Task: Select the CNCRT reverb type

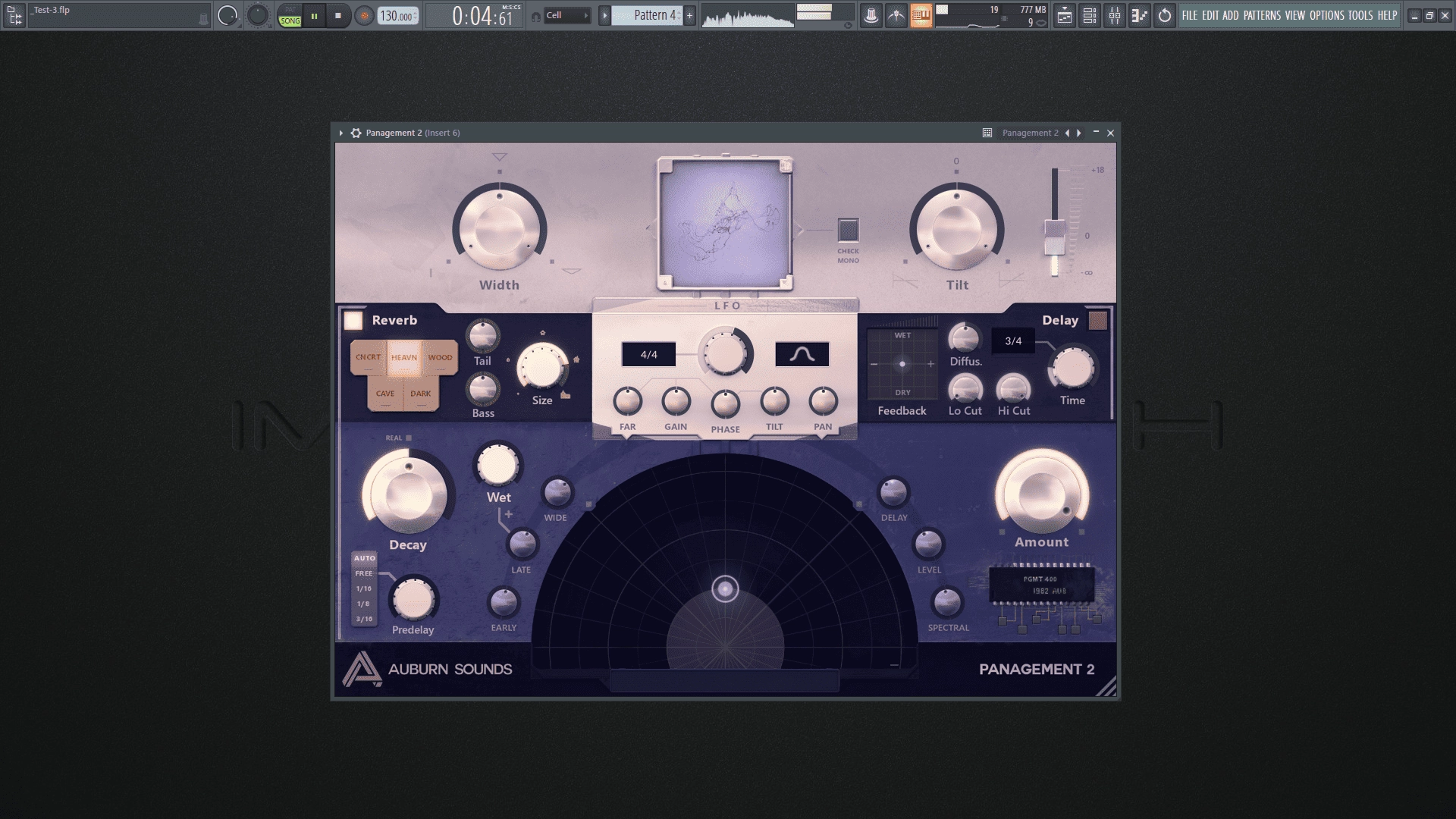Action: (x=368, y=357)
